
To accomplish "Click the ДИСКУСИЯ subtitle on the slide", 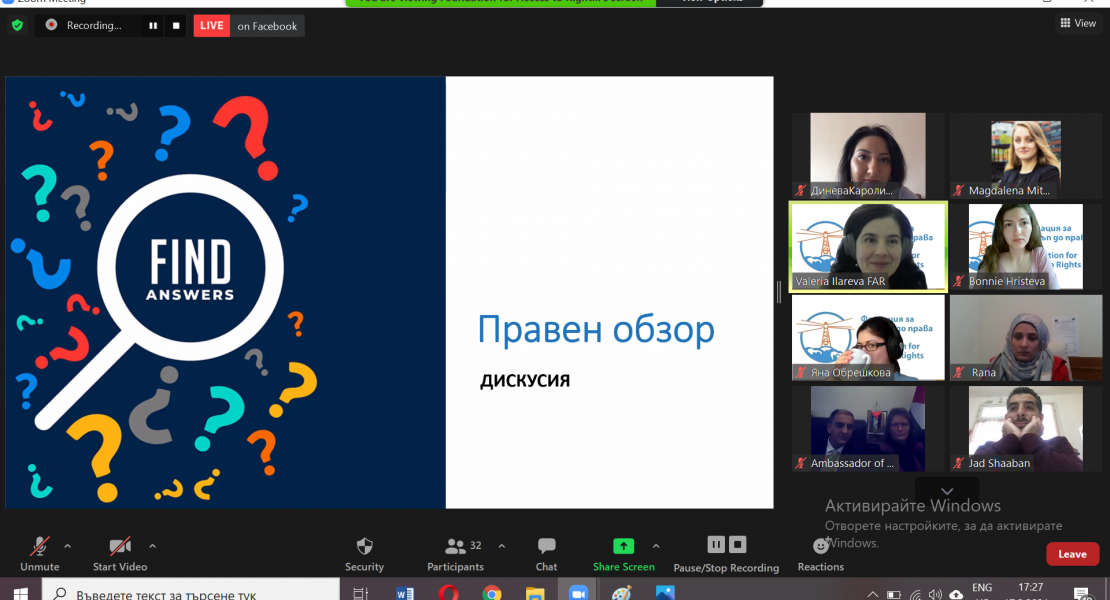I will point(525,381).
